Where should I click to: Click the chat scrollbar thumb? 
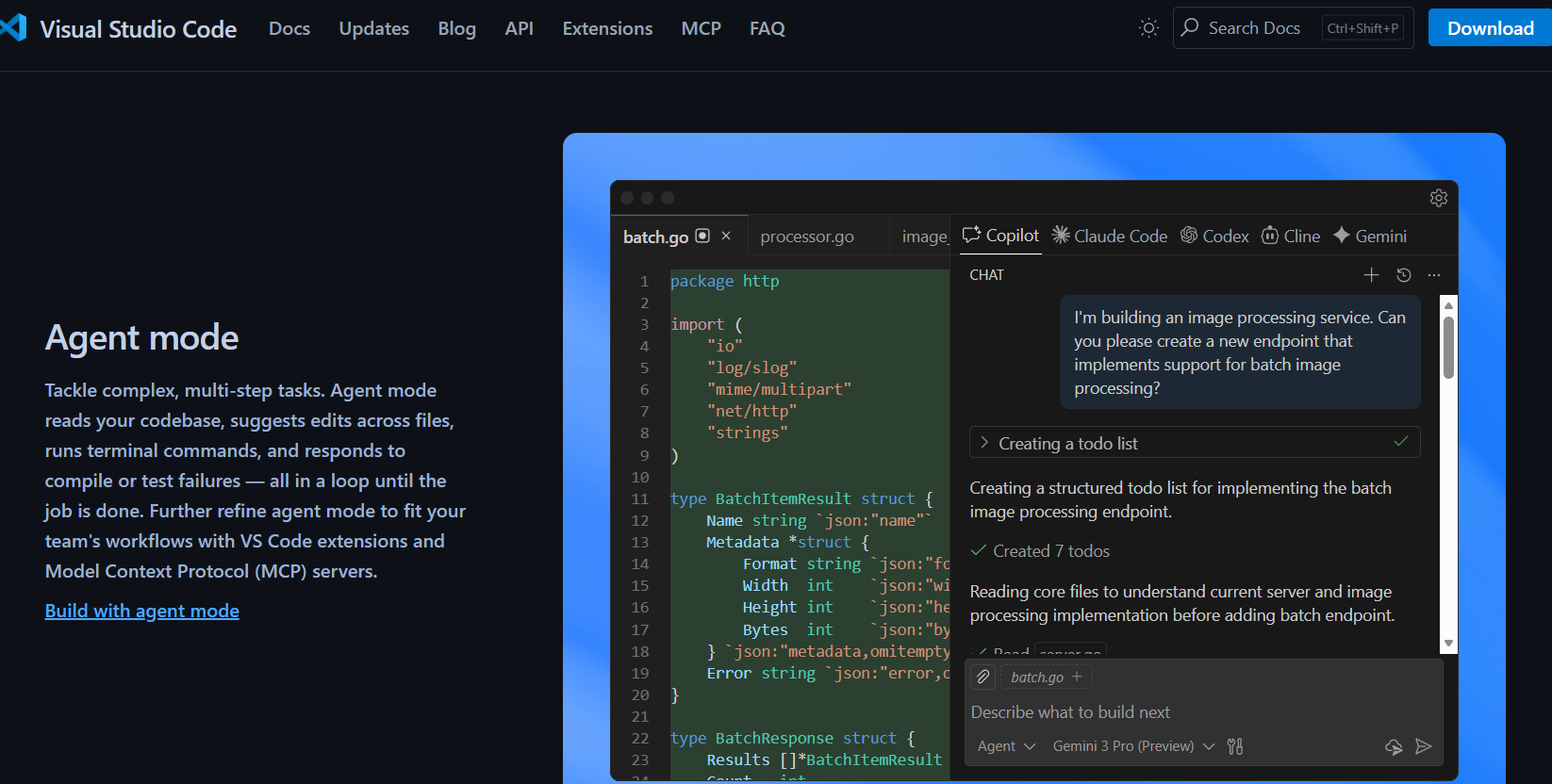pos(1448,347)
